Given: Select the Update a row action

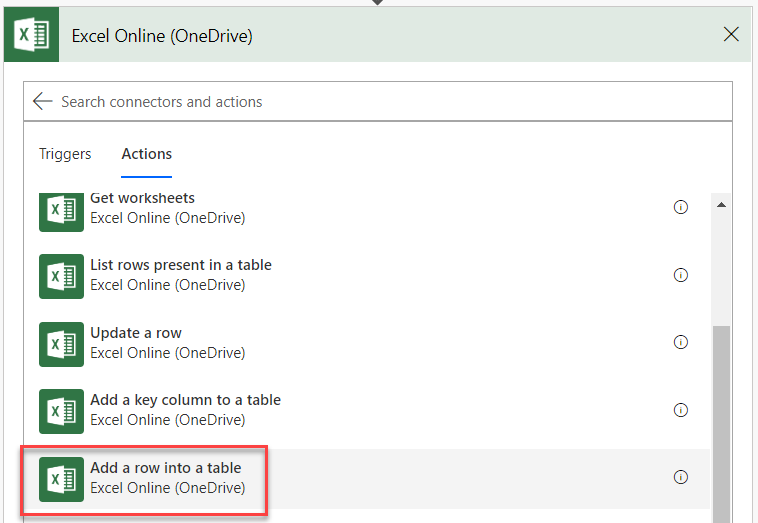Looking at the screenshot, I should click(136, 333).
